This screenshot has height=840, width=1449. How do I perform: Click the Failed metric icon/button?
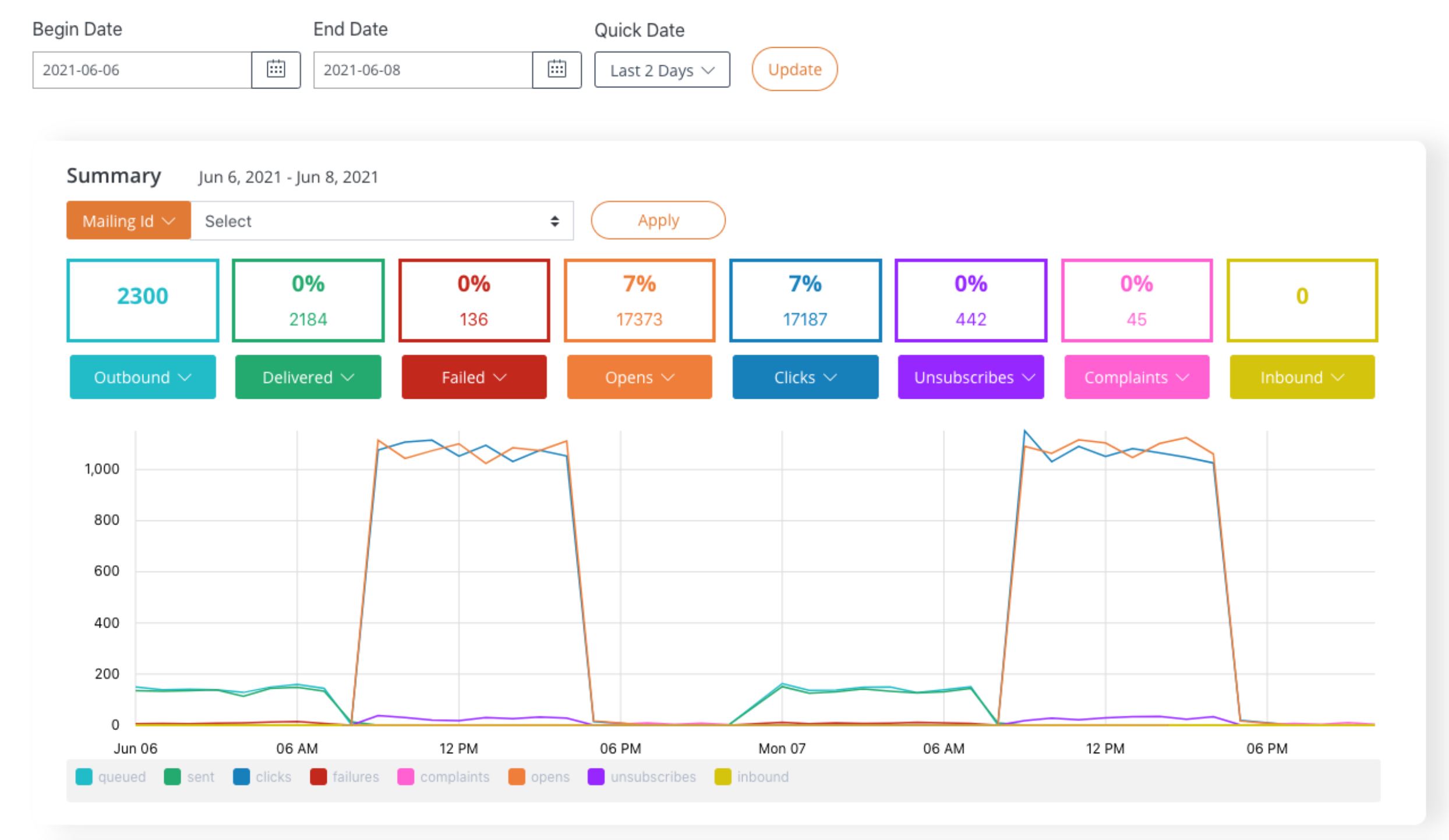pyautogui.click(x=473, y=377)
